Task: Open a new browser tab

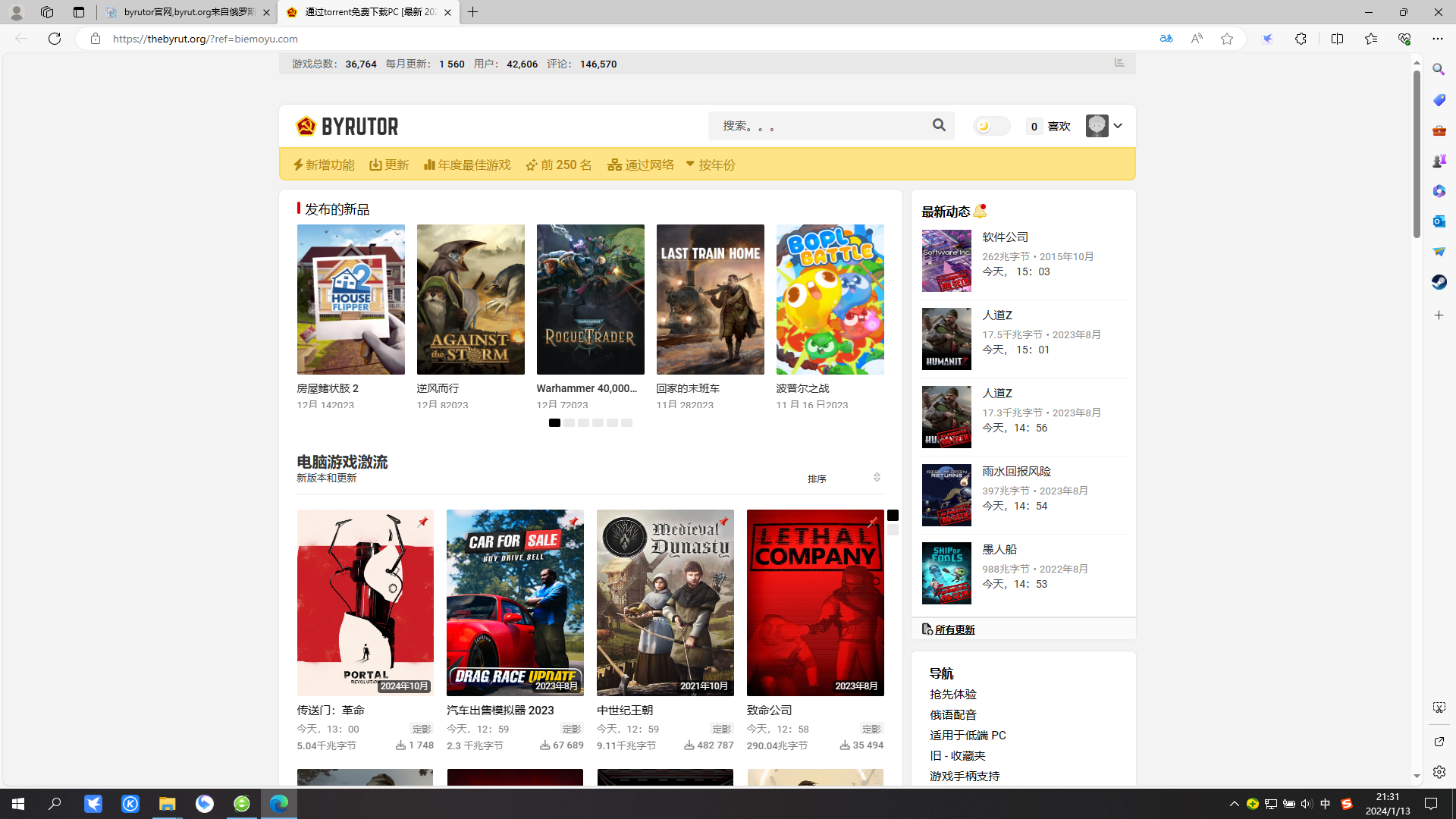Action: pyautogui.click(x=472, y=12)
